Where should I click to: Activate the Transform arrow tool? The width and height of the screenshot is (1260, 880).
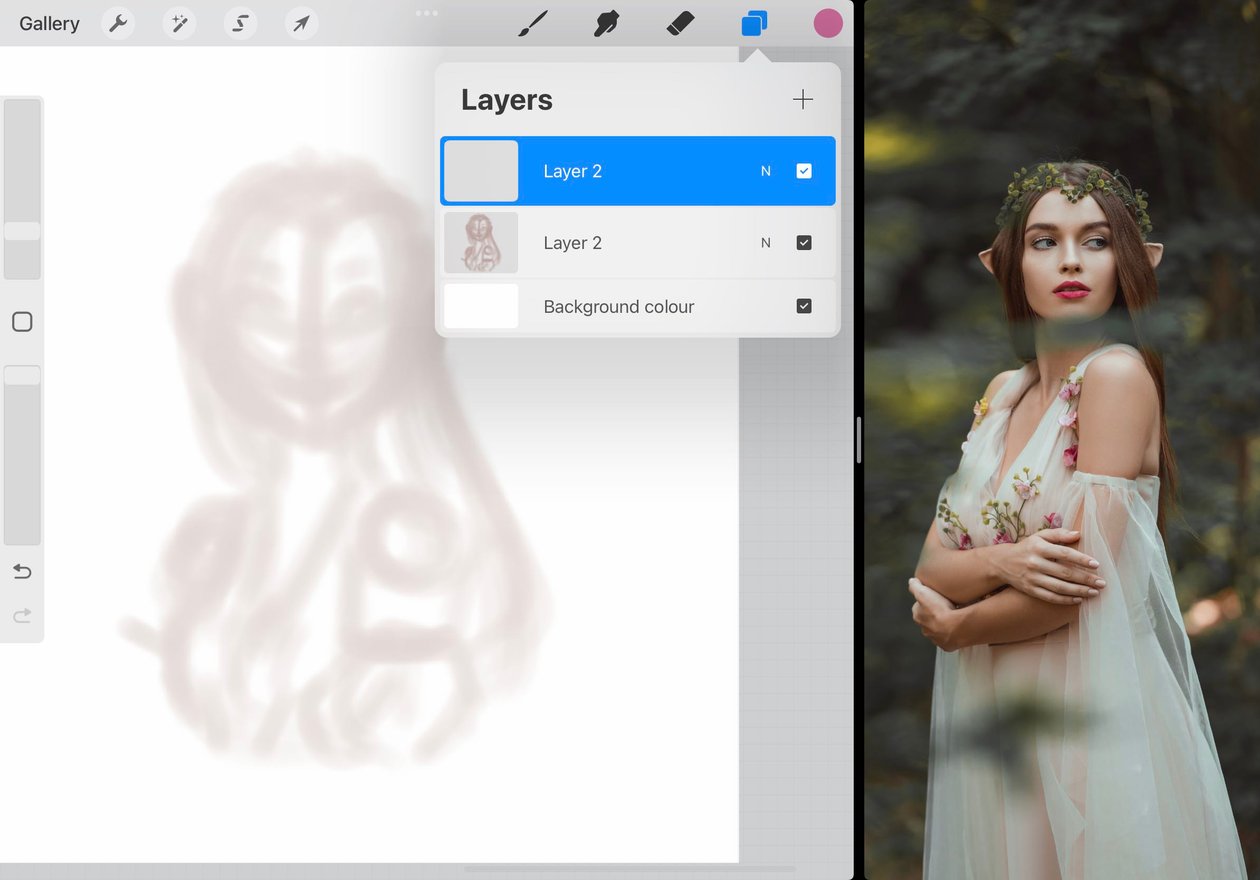(x=301, y=23)
